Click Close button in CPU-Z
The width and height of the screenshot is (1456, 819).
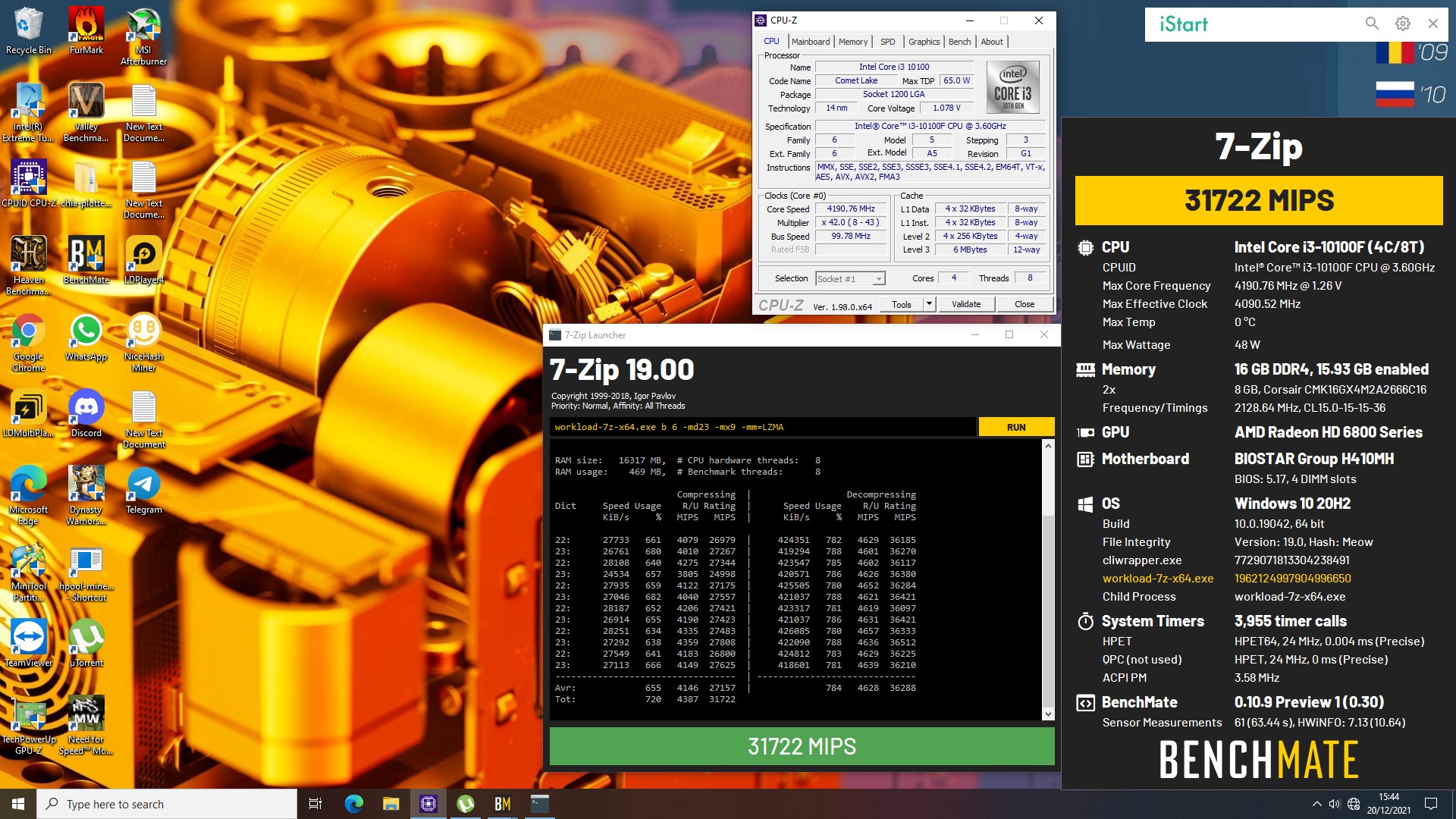1025,304
